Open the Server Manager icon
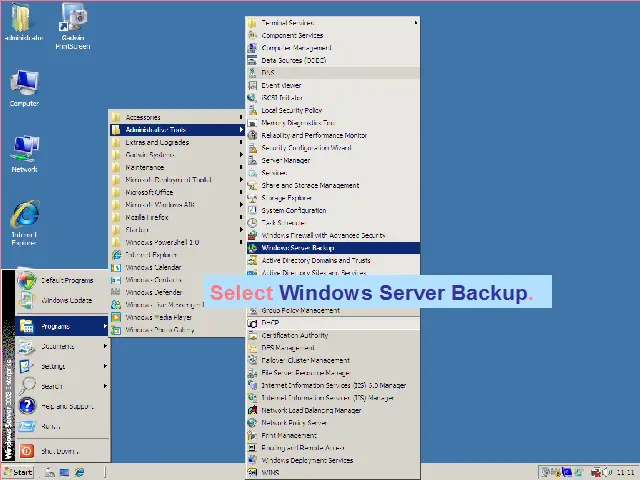The height and width of the screenshot is (480, 640). coord(253,160)
